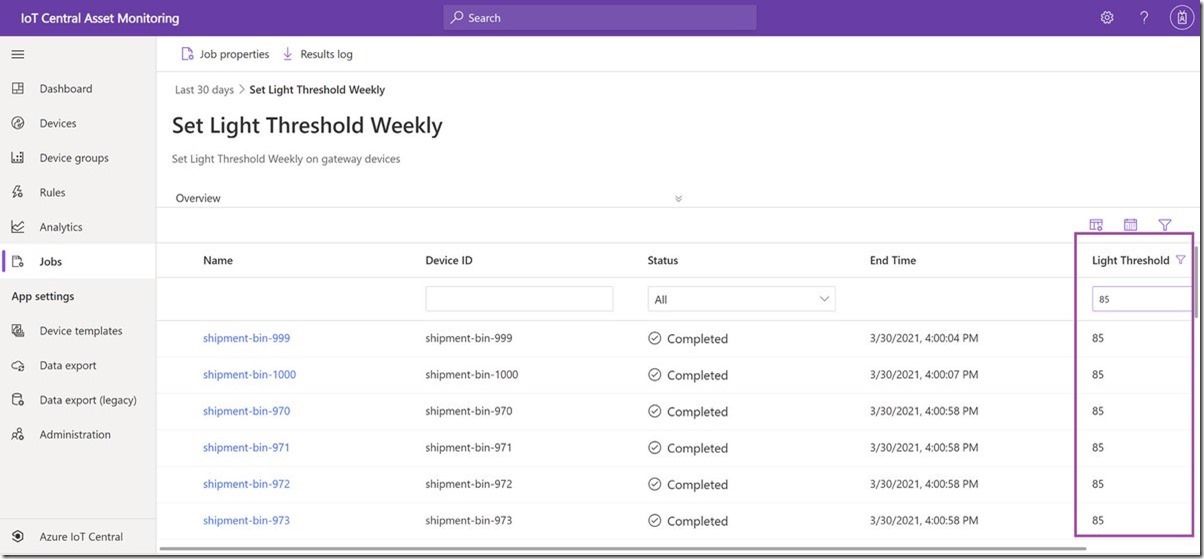The image size is (1204, 559).
Task: Click the Device templates icon
Action: click(x=17, y=331)
